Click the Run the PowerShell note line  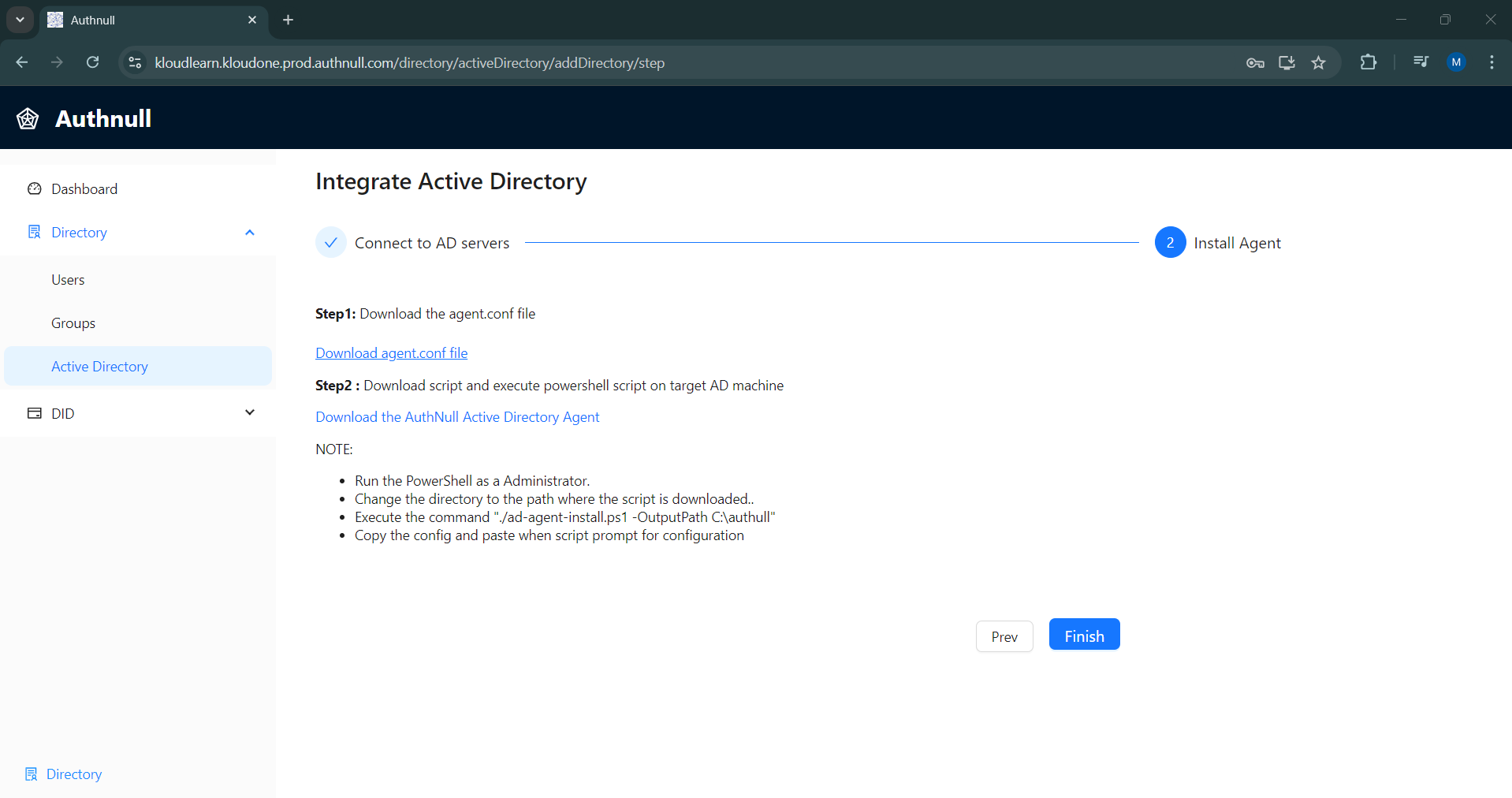(472, 481)
